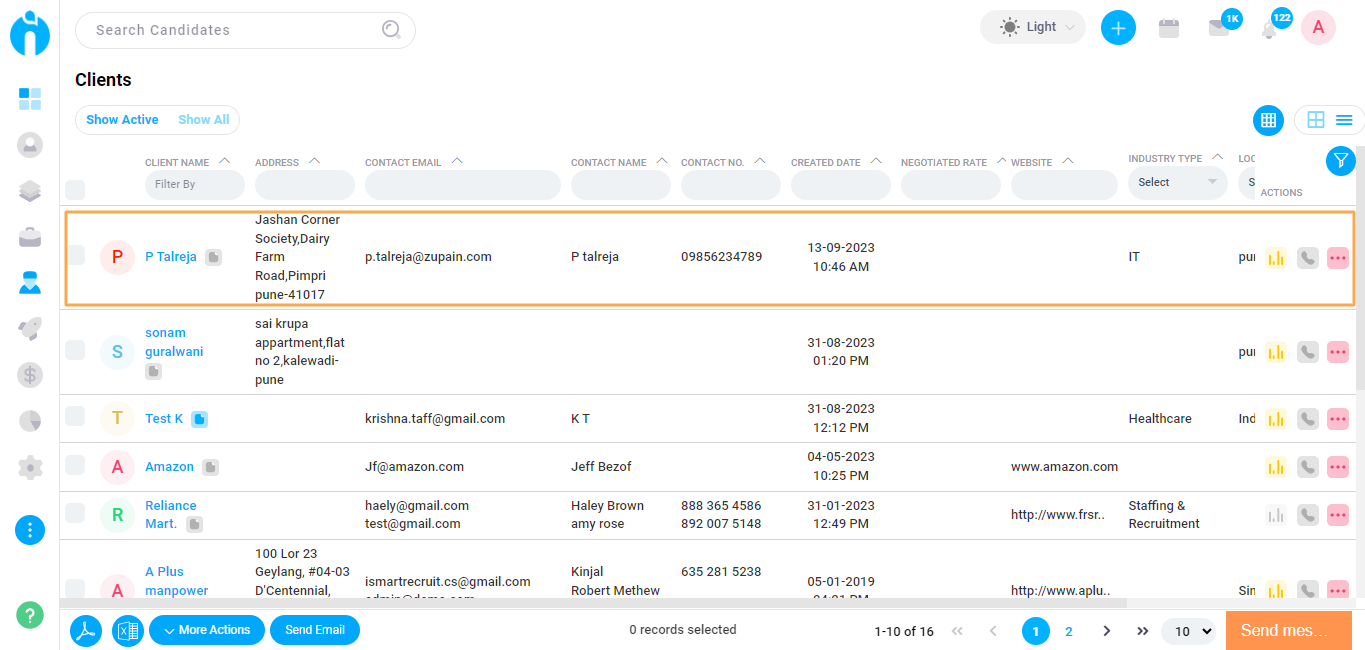Open the Reliance Mart. client link

click(x=171, y=514)
